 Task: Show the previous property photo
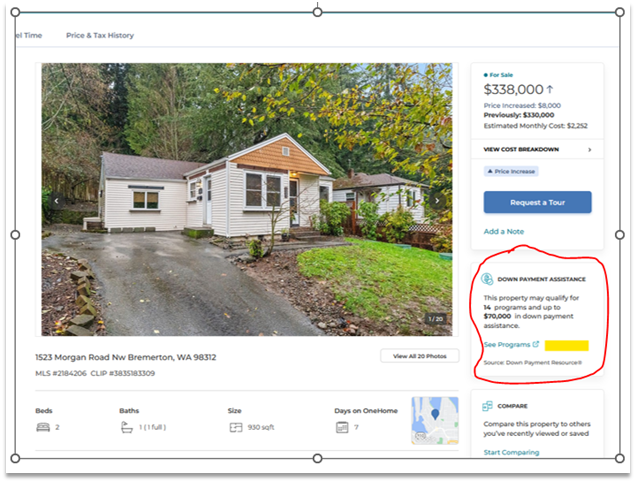(56, 200)
